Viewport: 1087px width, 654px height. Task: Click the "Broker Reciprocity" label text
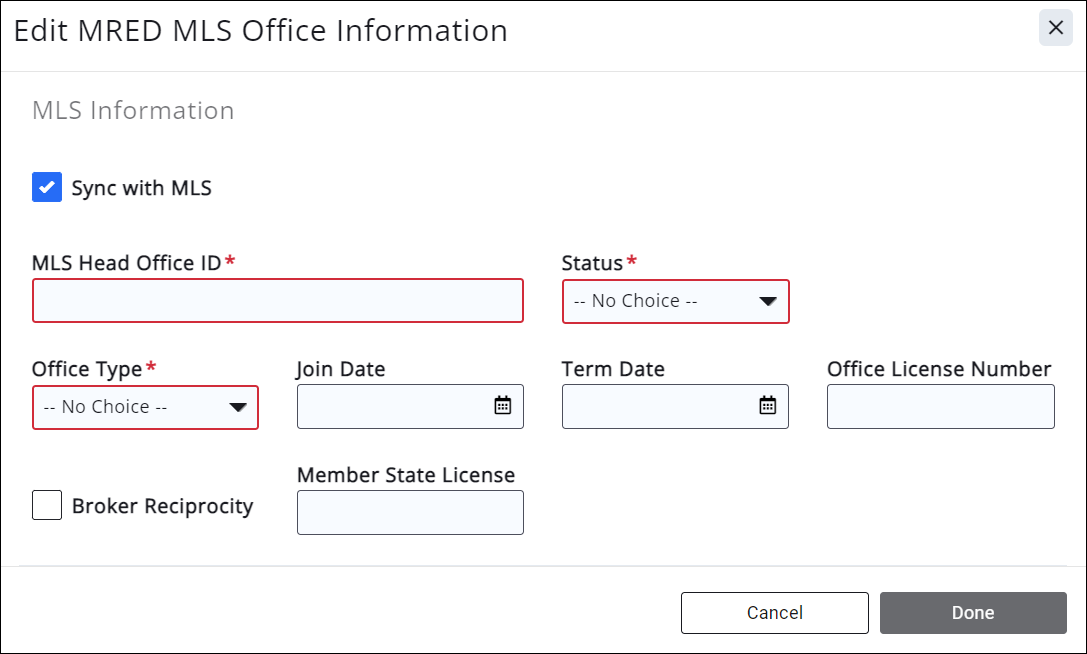(162, 506)
